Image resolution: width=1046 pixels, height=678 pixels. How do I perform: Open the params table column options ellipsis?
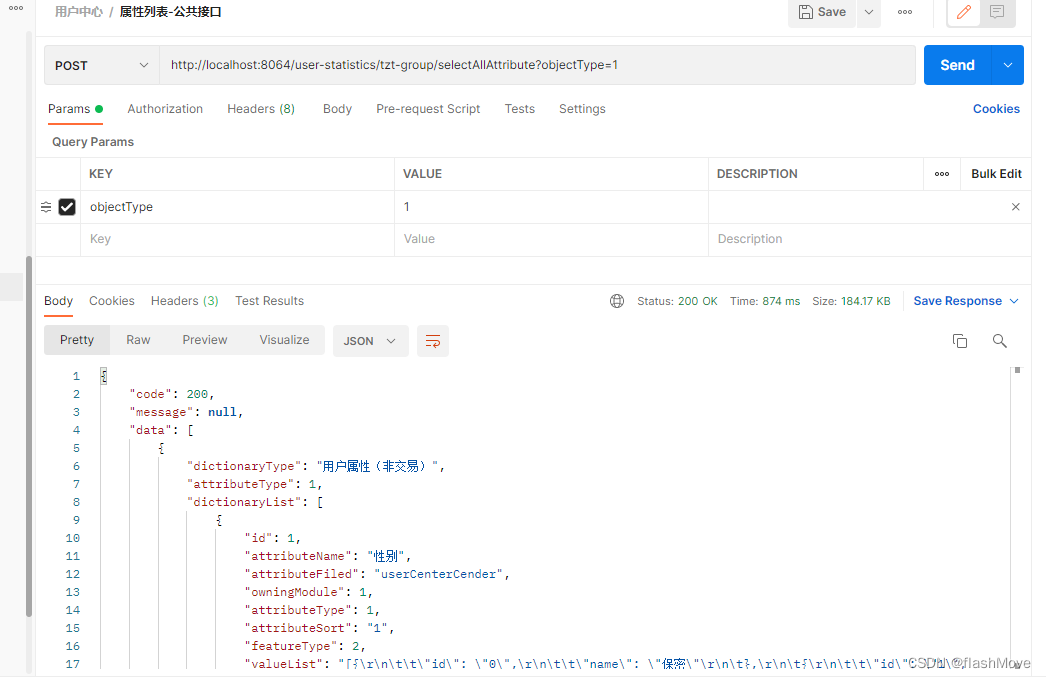[941, 174]
